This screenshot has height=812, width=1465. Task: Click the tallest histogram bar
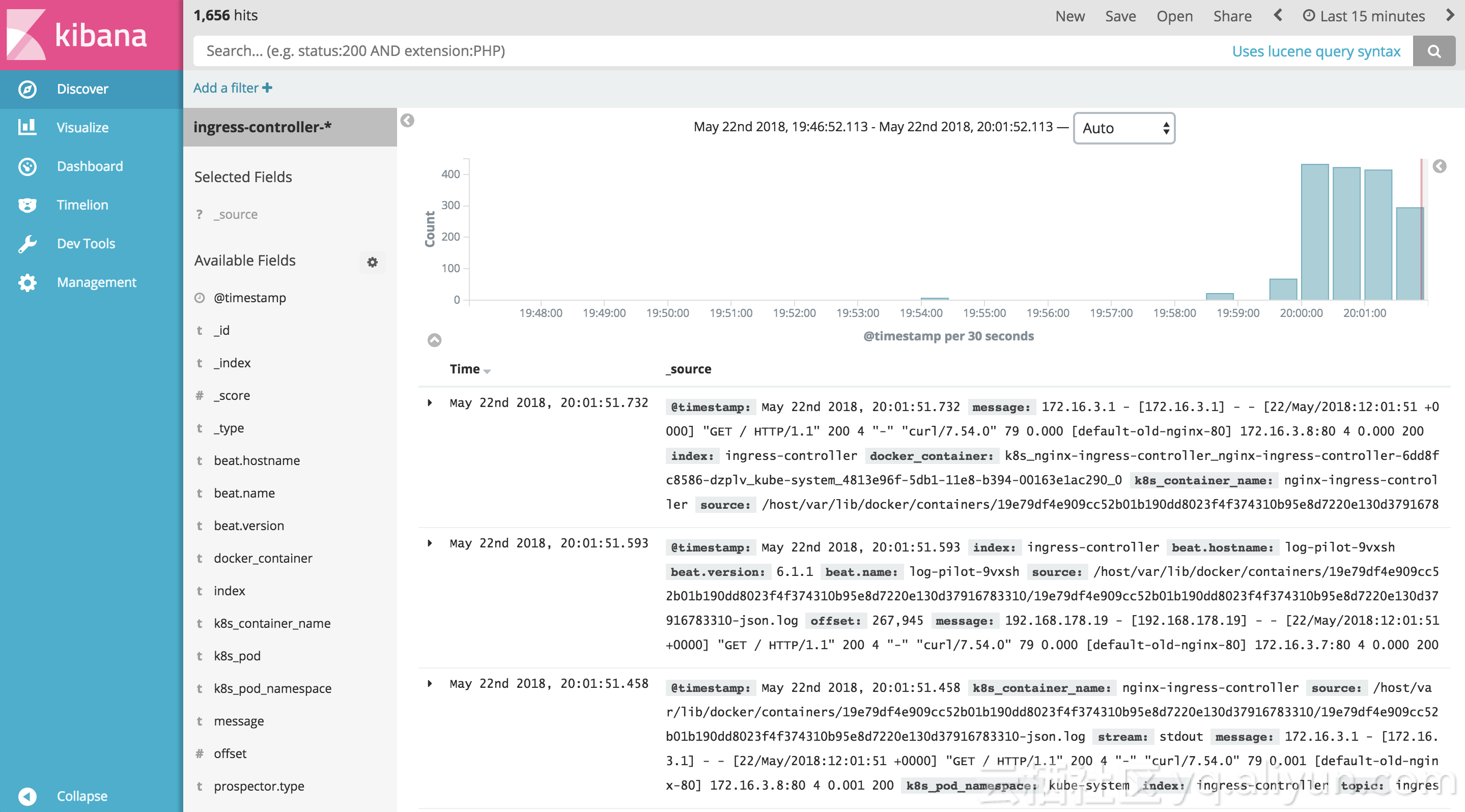(x=1314, y=232)
